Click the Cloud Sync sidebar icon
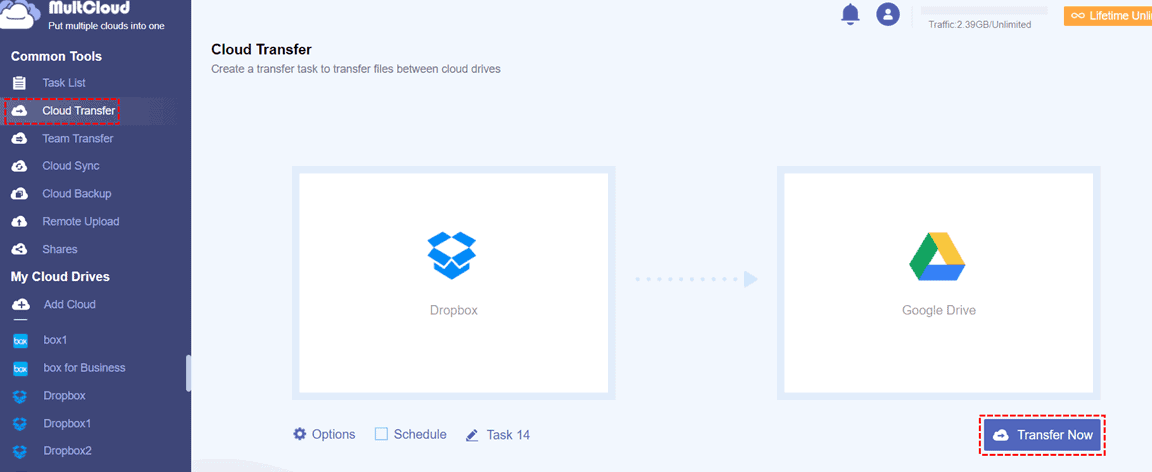Viewport: 1152px width, 472px height. (20, 166)
